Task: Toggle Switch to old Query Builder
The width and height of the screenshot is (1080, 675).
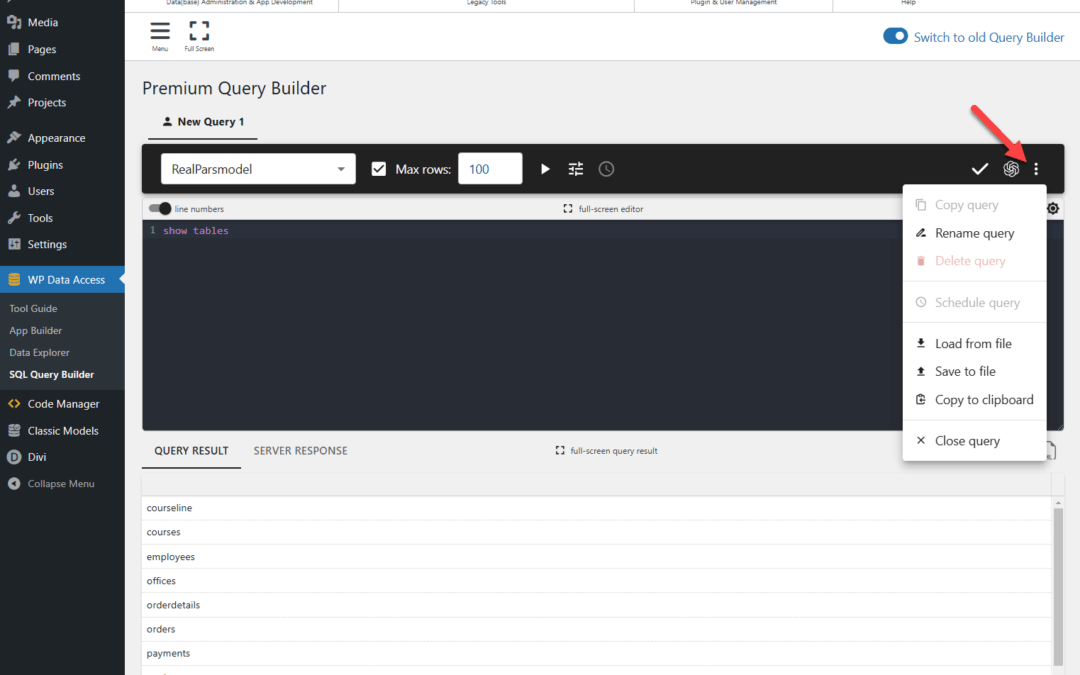Action: (x=895, y=37)
